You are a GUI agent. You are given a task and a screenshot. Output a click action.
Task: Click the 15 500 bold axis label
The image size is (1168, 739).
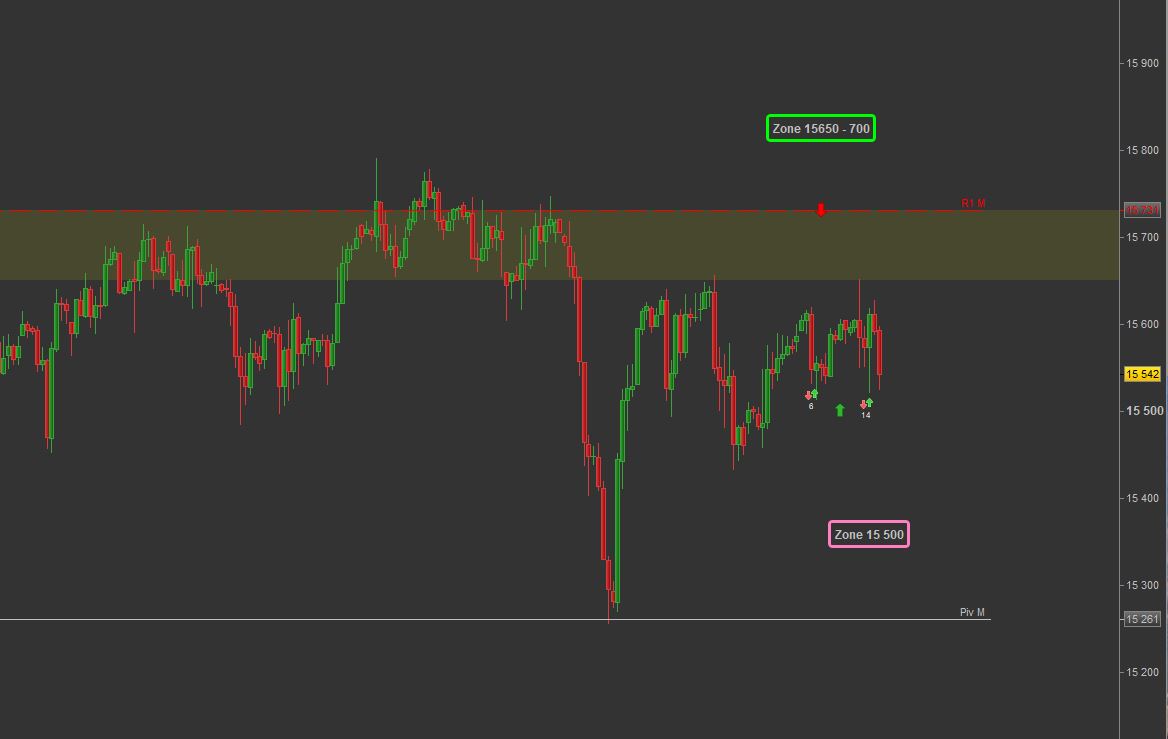1144,411
